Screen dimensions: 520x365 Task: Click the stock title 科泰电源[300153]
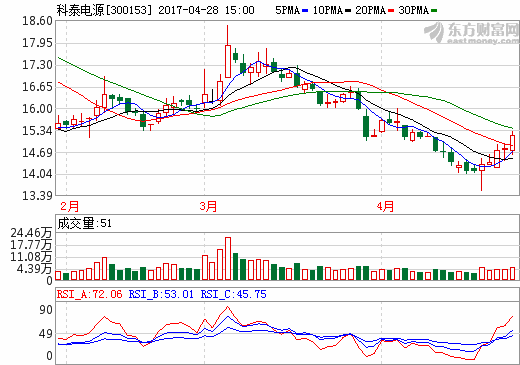coord(104,10)
